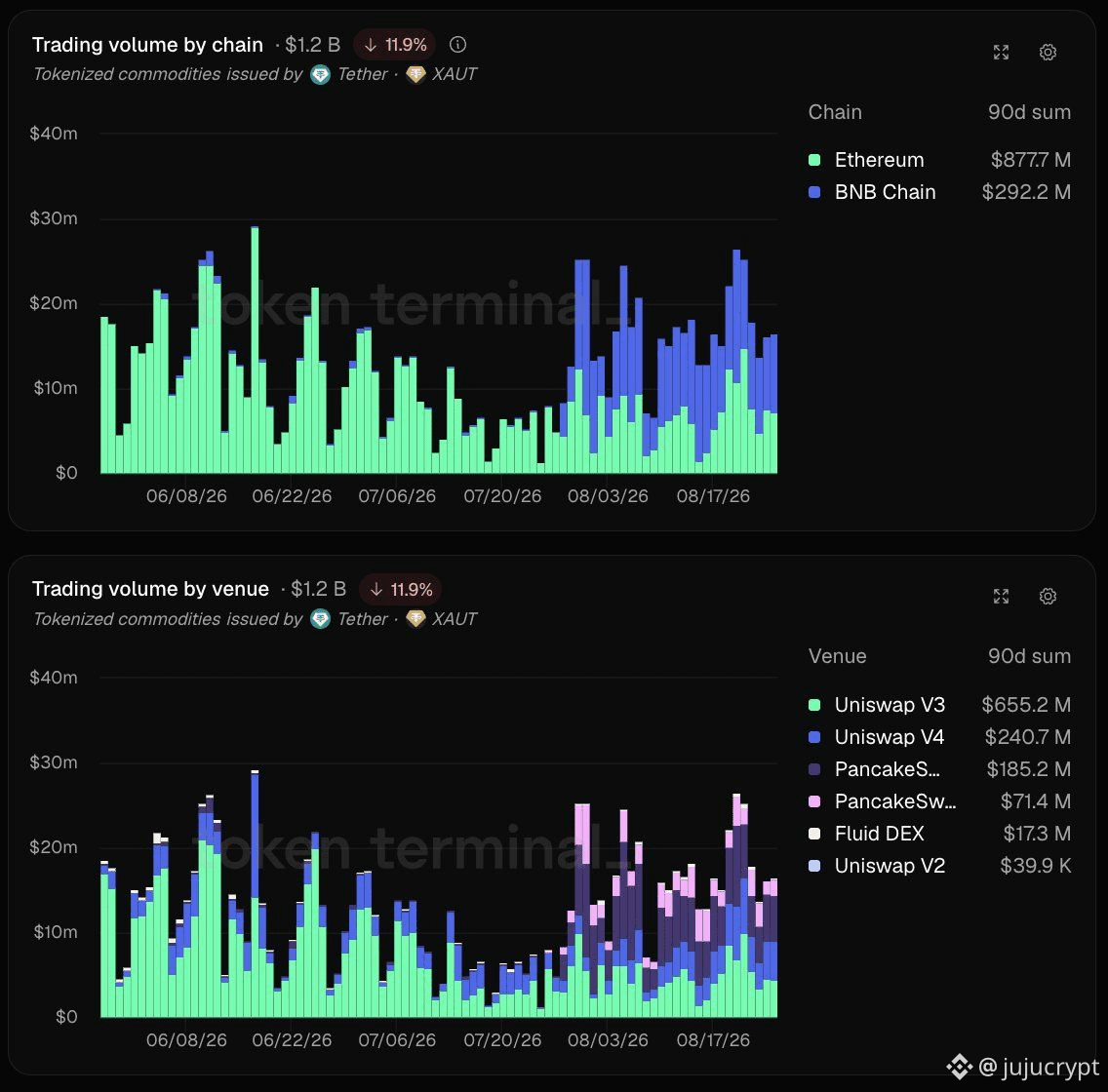This screenshot has width=1108, height=1092.
Task: Toggle Ethereum series green legend swatch
Action: click(814, 160)
